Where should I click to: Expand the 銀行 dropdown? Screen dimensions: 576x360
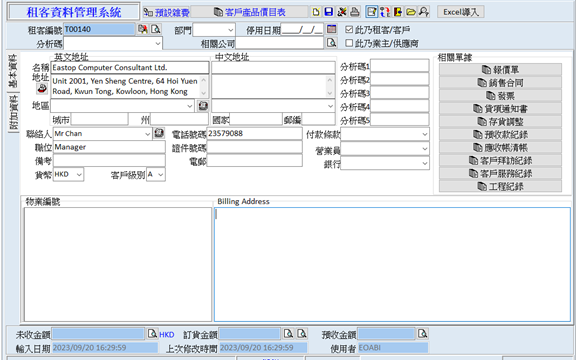425,163
